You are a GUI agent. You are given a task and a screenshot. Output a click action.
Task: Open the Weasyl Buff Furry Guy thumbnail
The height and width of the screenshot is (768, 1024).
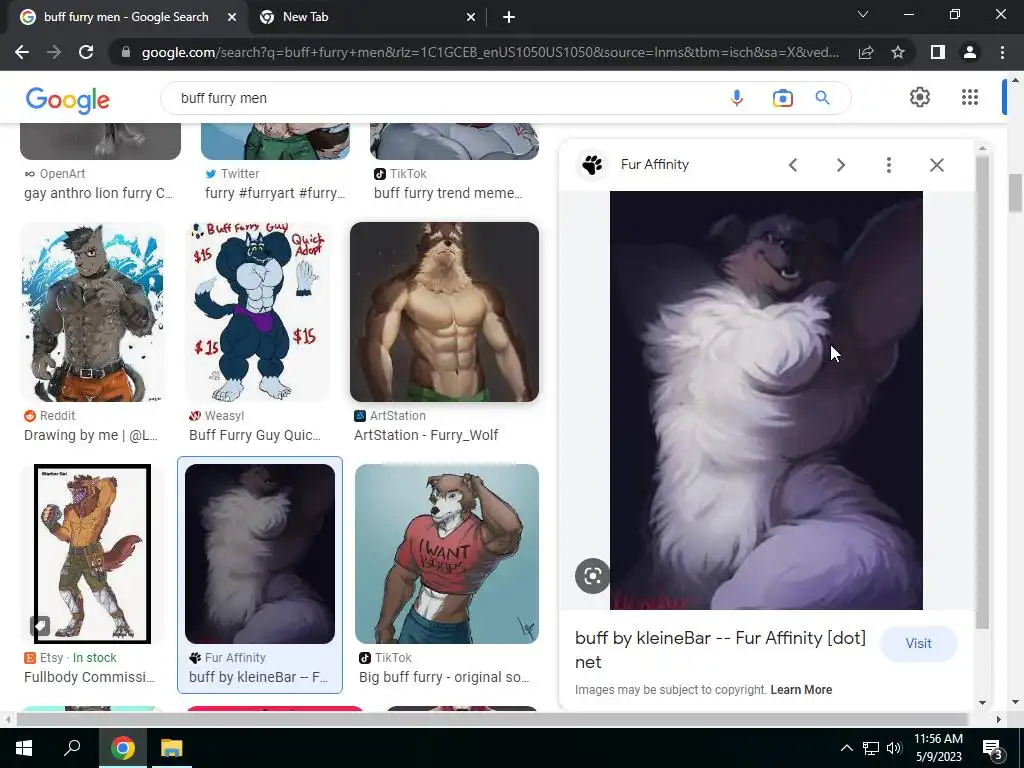(257, 312)
